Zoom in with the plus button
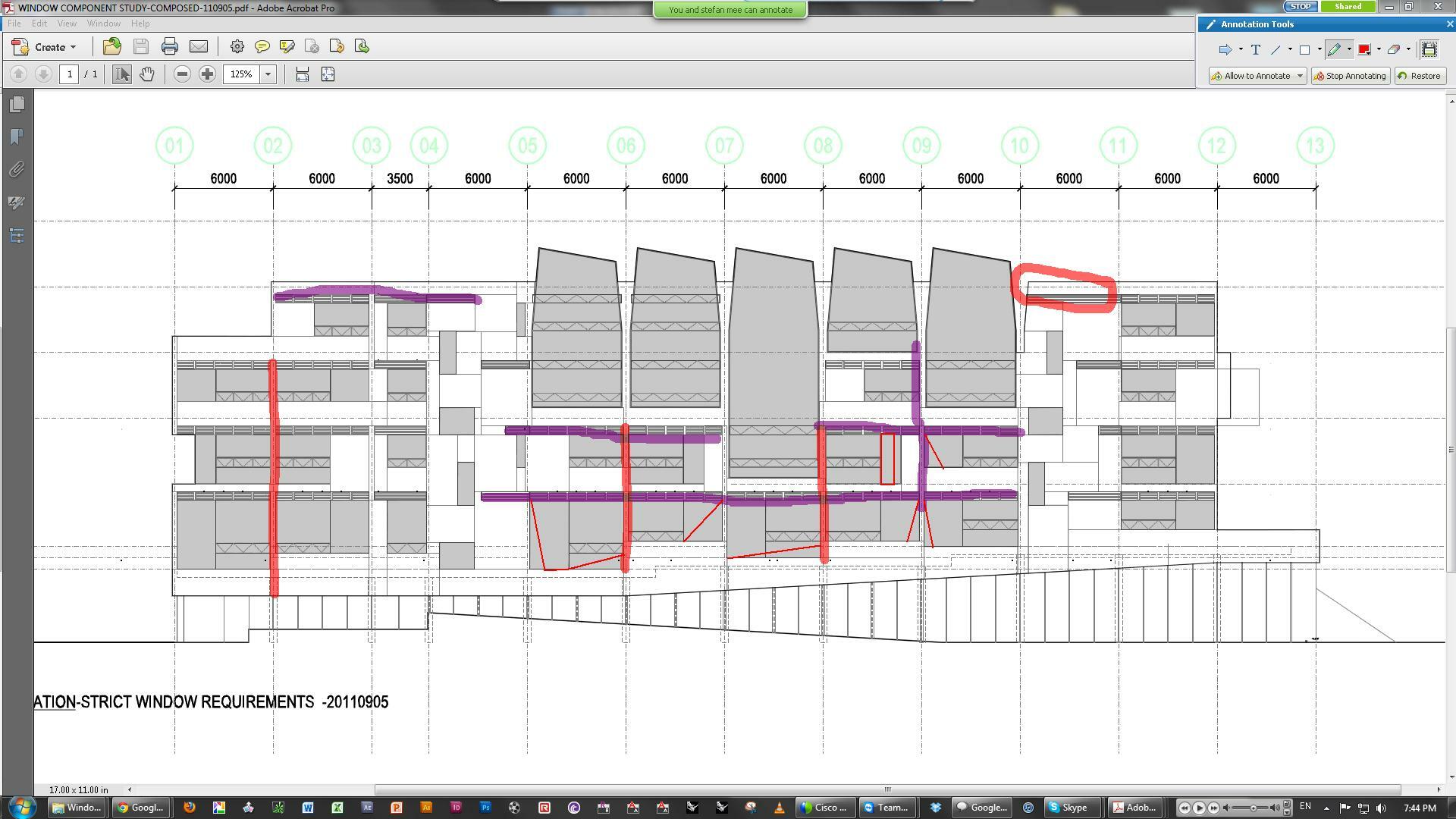Image resolution: width=1456 pixels, height=819 pixels. (207, 74)
